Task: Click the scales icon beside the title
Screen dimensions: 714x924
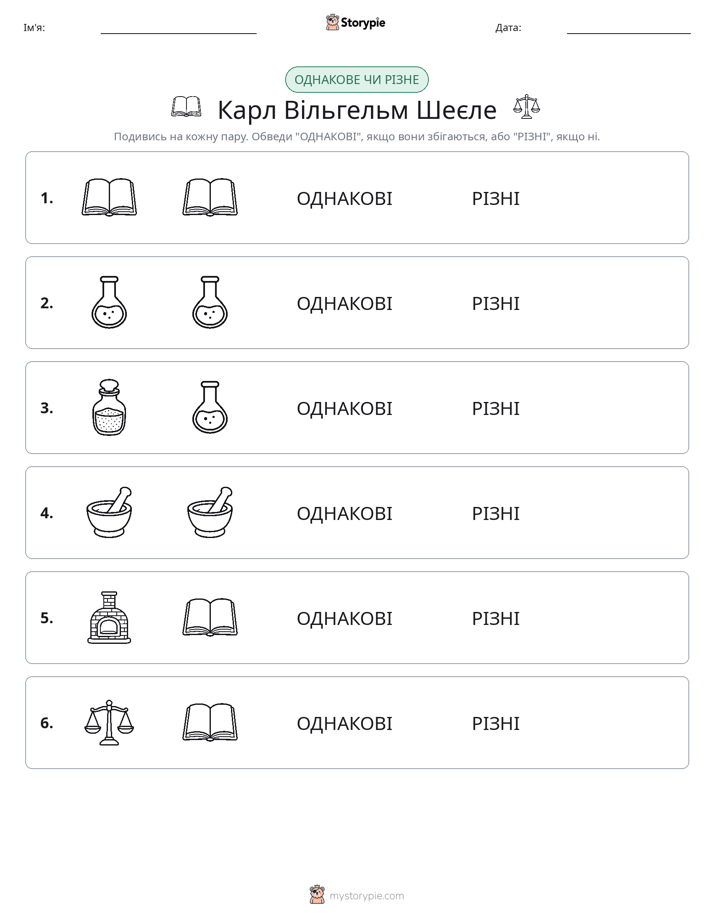Action: point(526,107)
